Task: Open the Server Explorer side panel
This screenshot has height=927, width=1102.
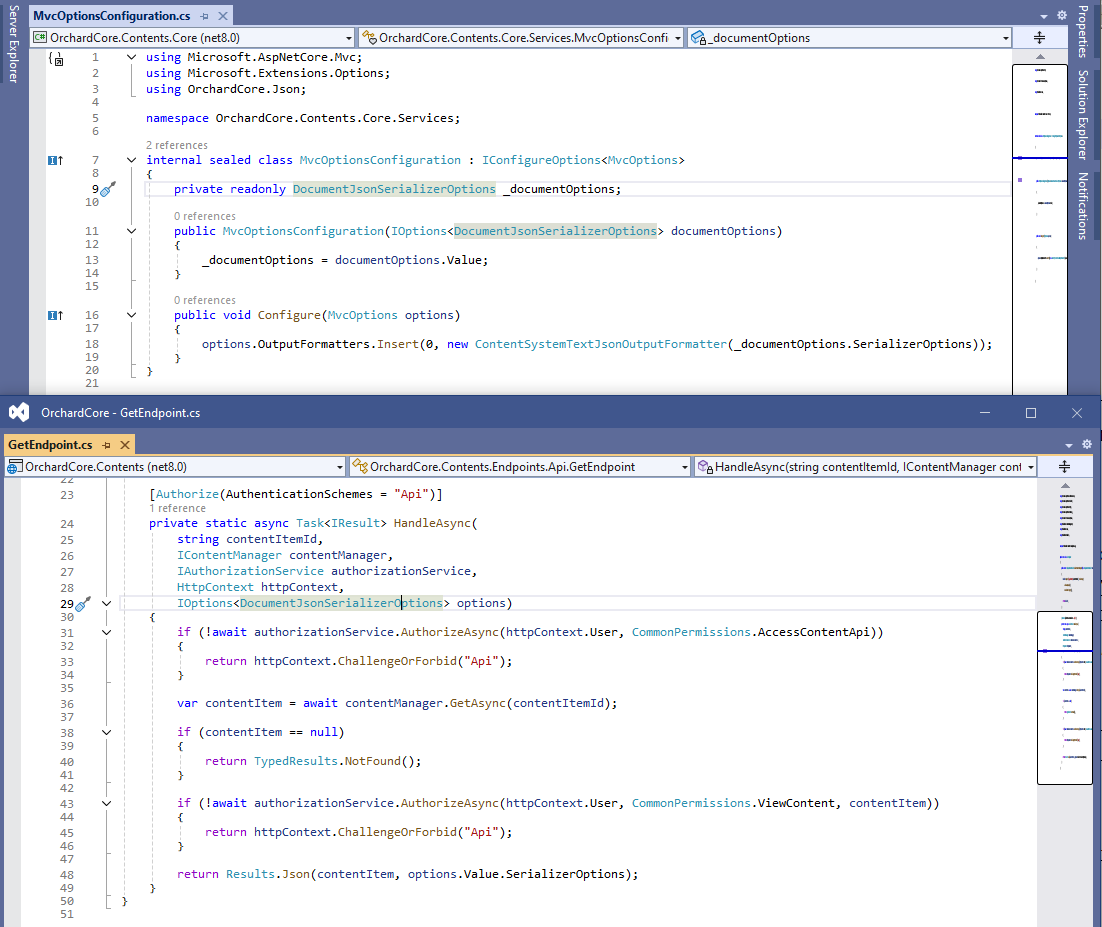Action: 13,44
